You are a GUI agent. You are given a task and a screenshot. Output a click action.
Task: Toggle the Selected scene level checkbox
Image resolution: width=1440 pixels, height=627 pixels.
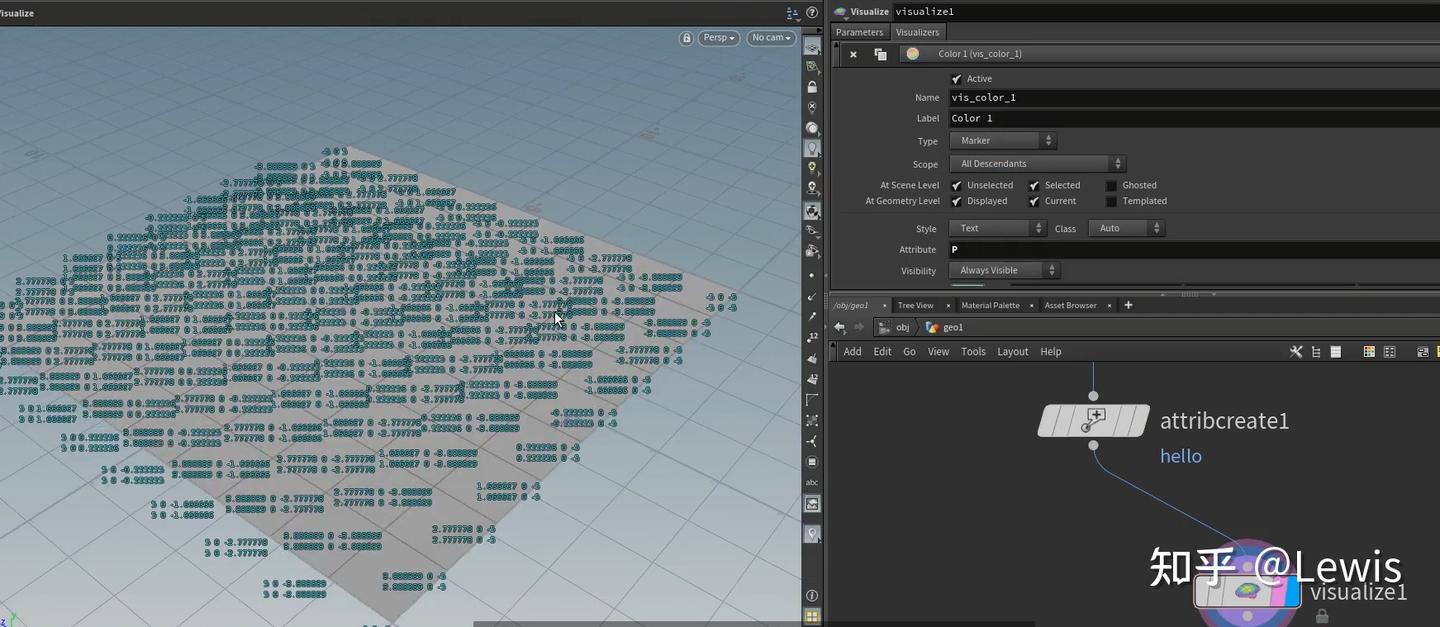point(1034,185)
